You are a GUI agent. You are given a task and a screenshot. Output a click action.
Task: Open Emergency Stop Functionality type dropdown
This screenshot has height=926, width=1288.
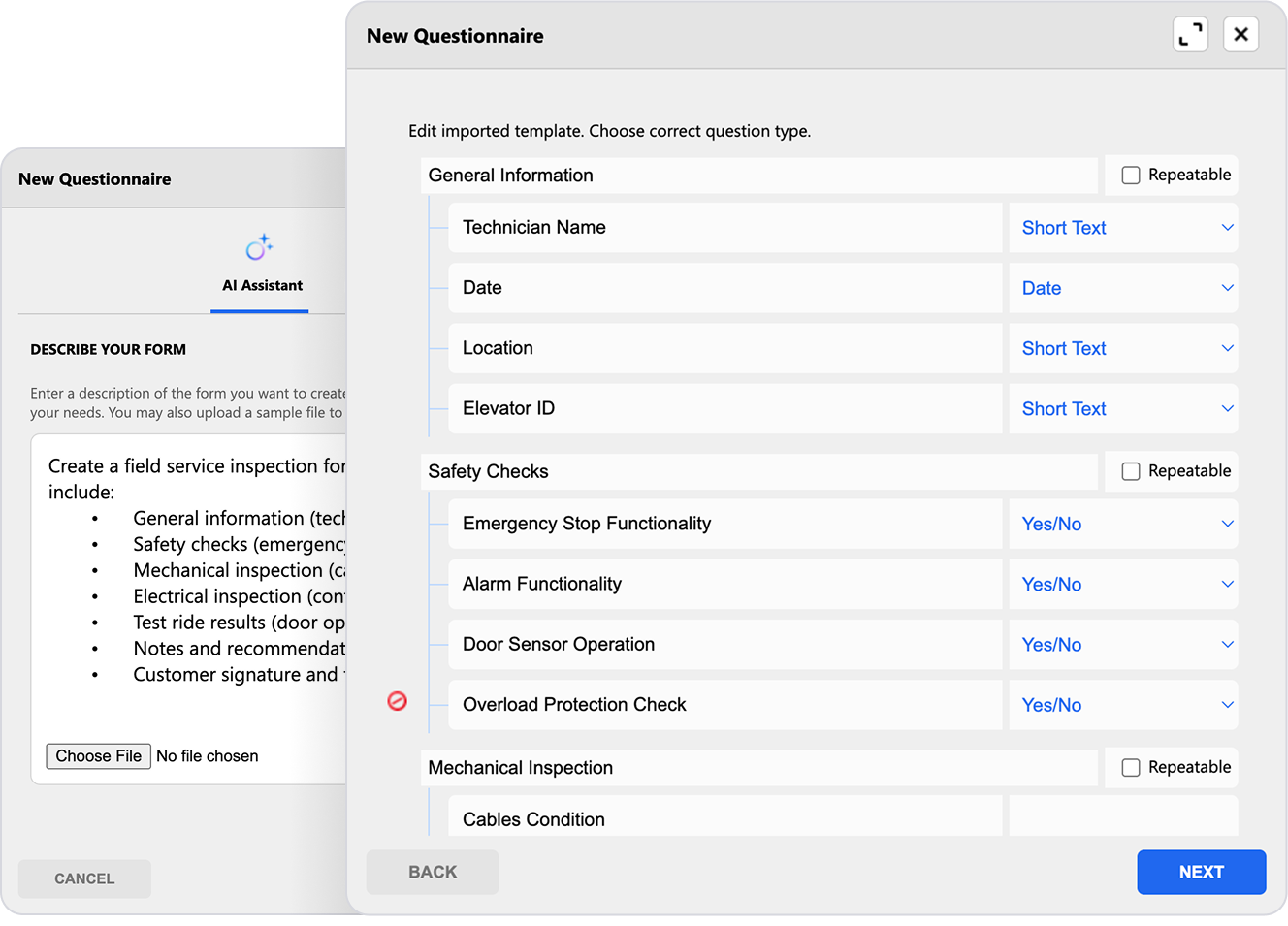pyautogui.click(x=1123, y=524)
